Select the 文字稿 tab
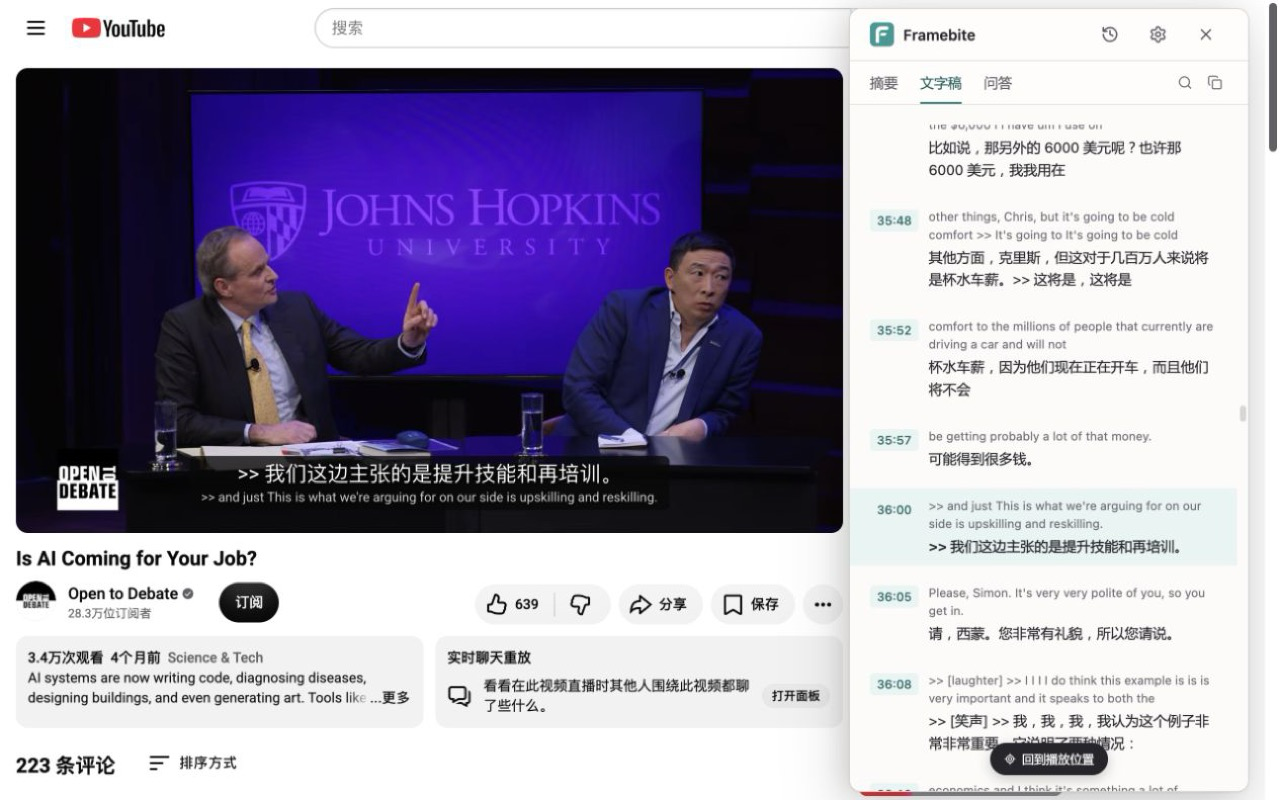 [x=941, y=83]
